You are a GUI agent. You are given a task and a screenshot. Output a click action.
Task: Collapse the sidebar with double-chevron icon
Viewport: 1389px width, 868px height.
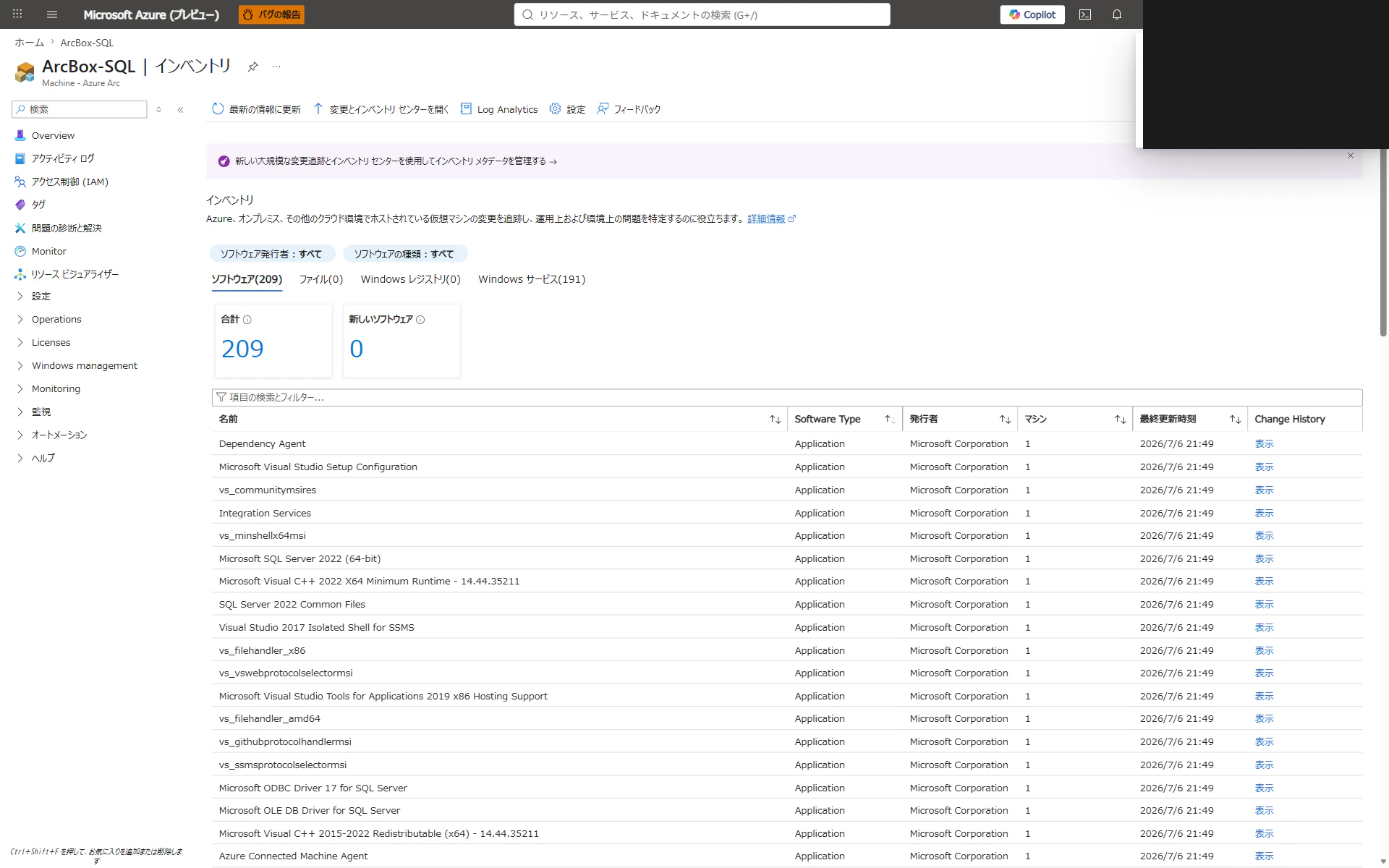(x=180, y=109)
